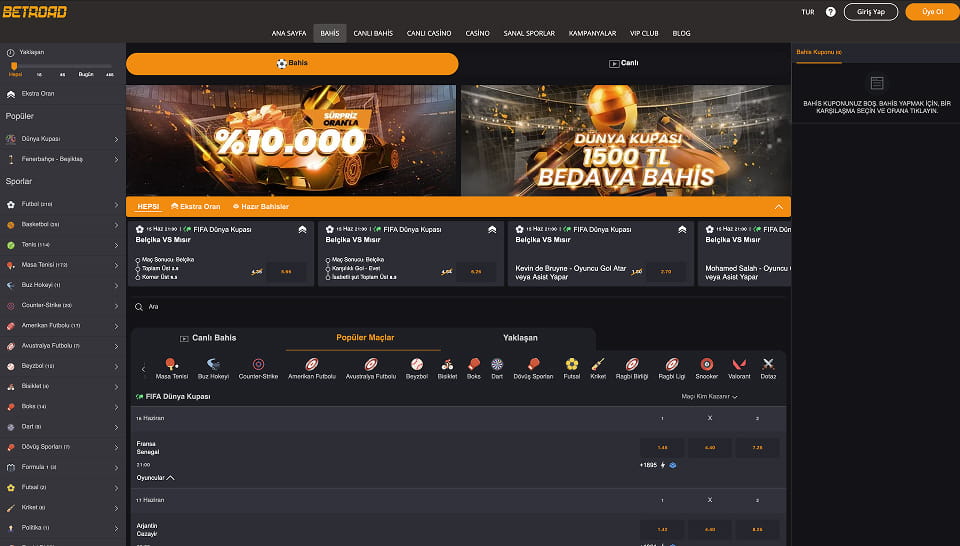This screenshot has width=960, height=546.
Task: Open VIP CLUB in top navigation
Action: [644, 33]
